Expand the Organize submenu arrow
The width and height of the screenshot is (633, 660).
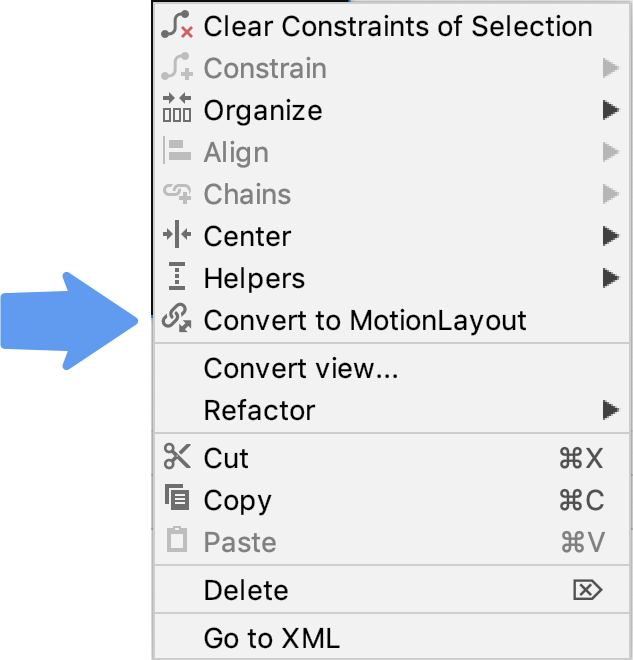point(610,110)
